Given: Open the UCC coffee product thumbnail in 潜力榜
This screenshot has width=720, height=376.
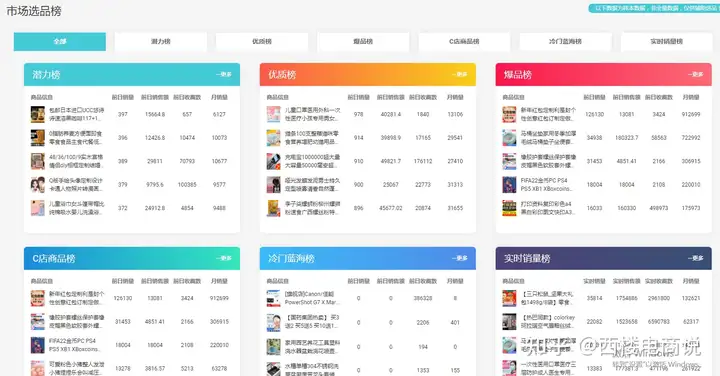Looking at the screenshot, I should pyautogui.click(x=38, y=114).
